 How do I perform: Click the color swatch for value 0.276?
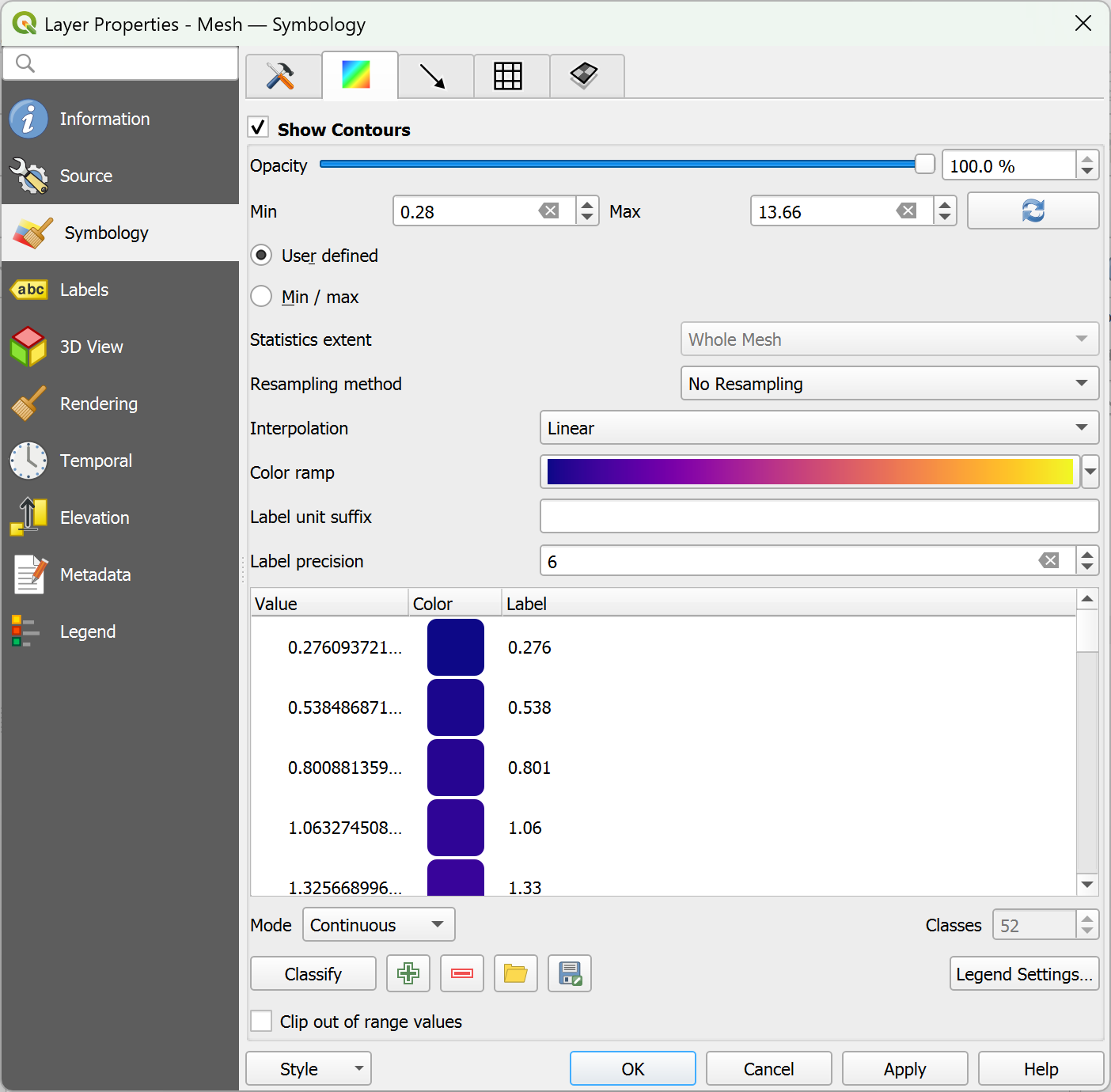tap(456, 647)
